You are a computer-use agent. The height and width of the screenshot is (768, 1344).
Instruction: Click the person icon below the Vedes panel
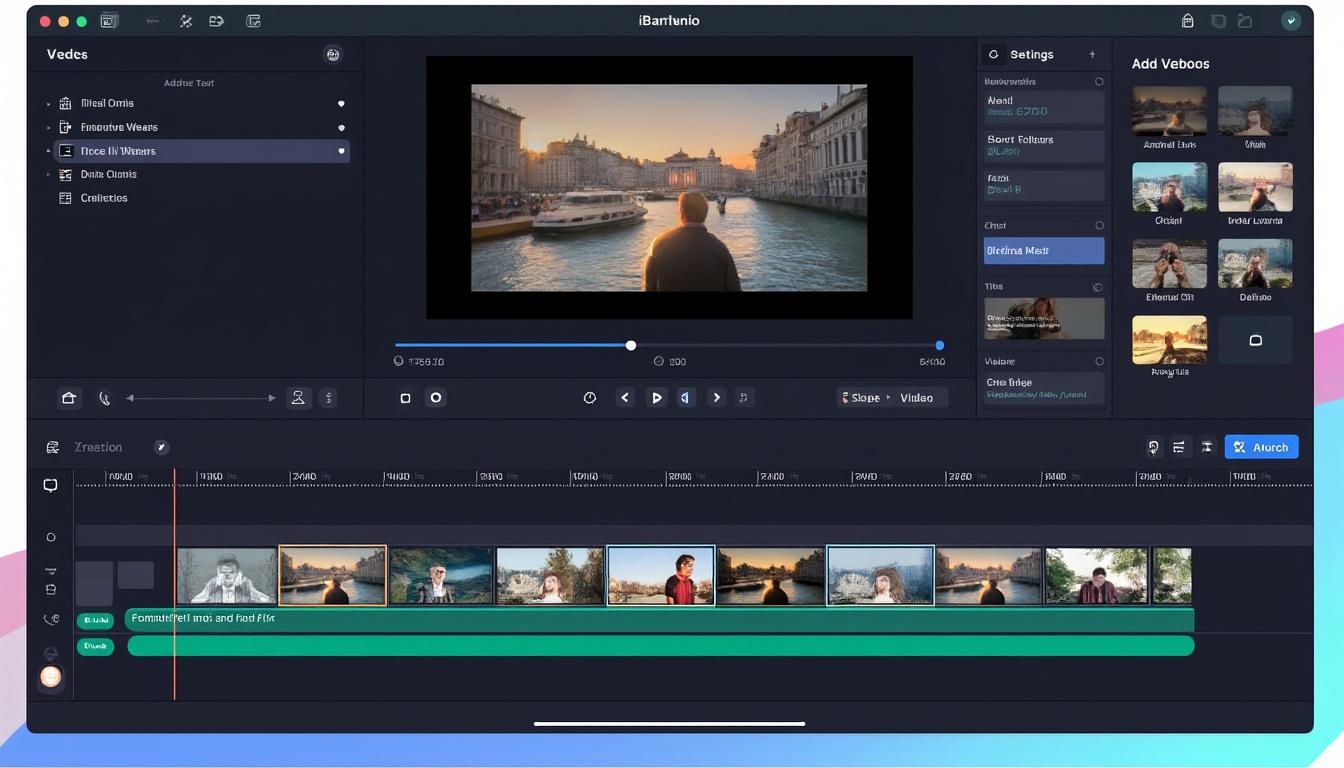298,398
